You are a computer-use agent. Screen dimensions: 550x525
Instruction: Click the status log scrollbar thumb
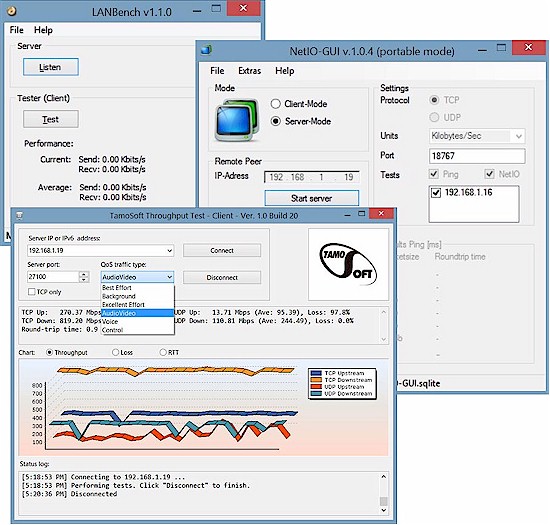click(x=384, y=501)
